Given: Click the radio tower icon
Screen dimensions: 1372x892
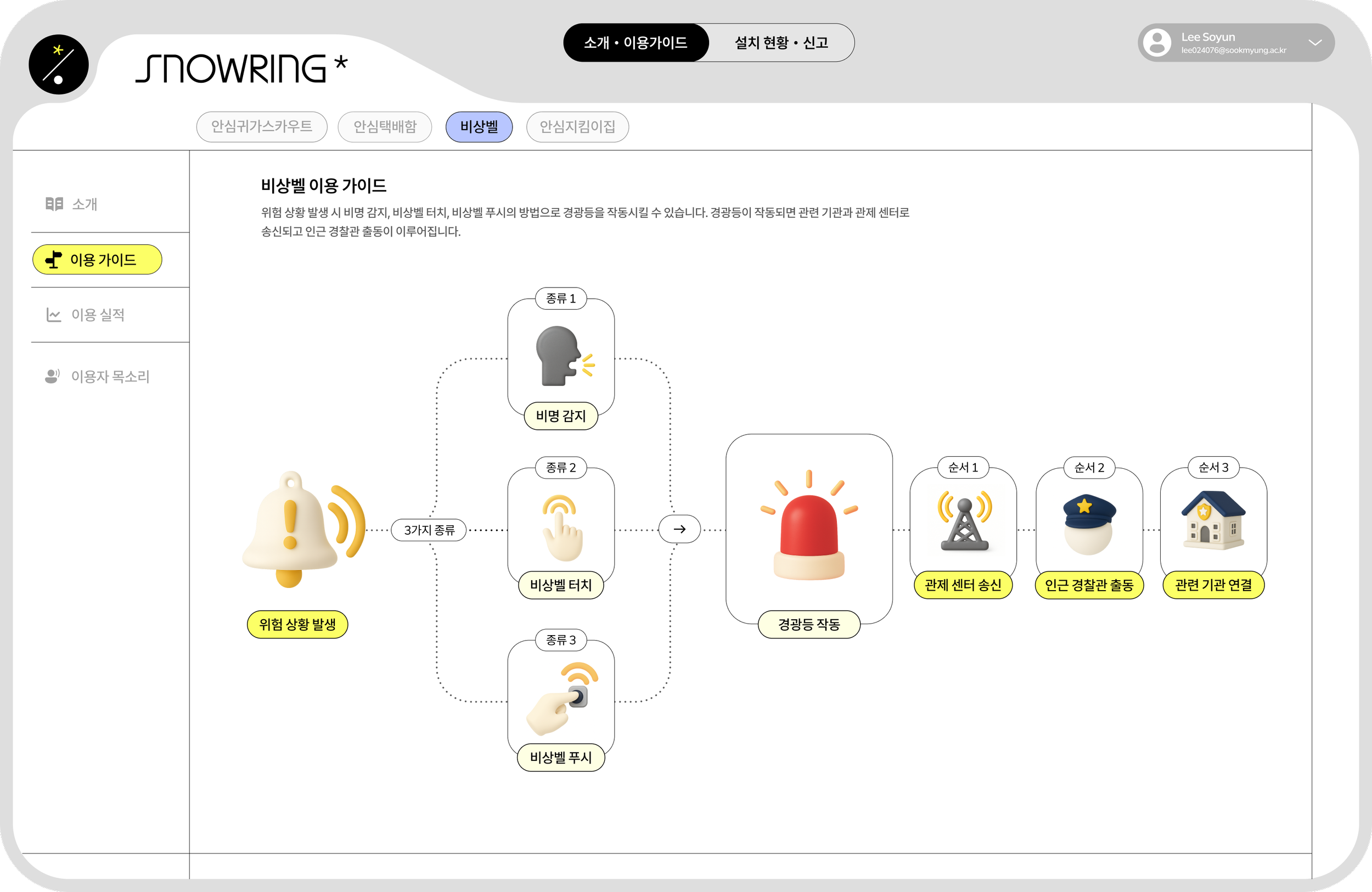Looking at the screenshot, I should (x=964, y=522).
